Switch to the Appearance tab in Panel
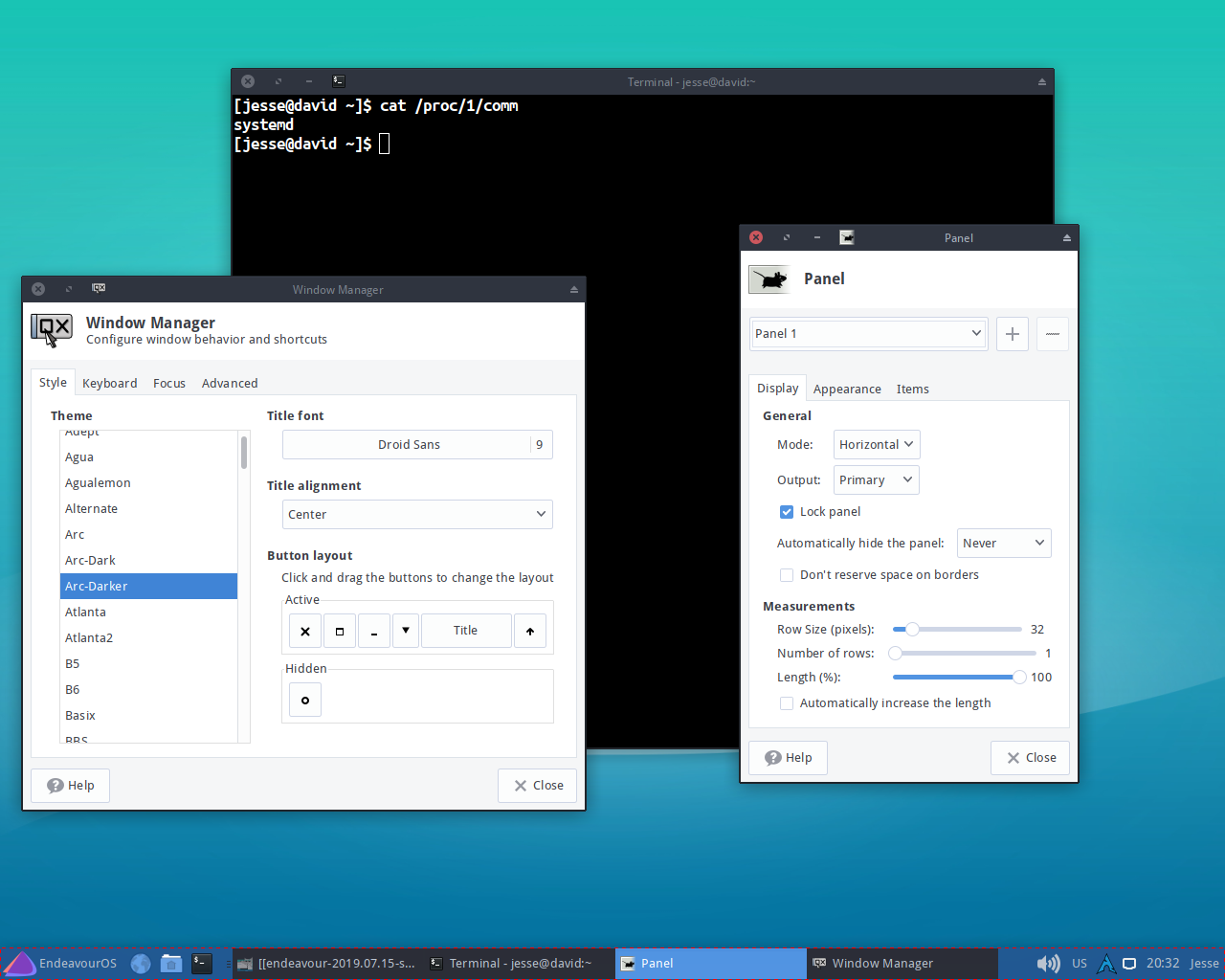 tap(847, 390)
